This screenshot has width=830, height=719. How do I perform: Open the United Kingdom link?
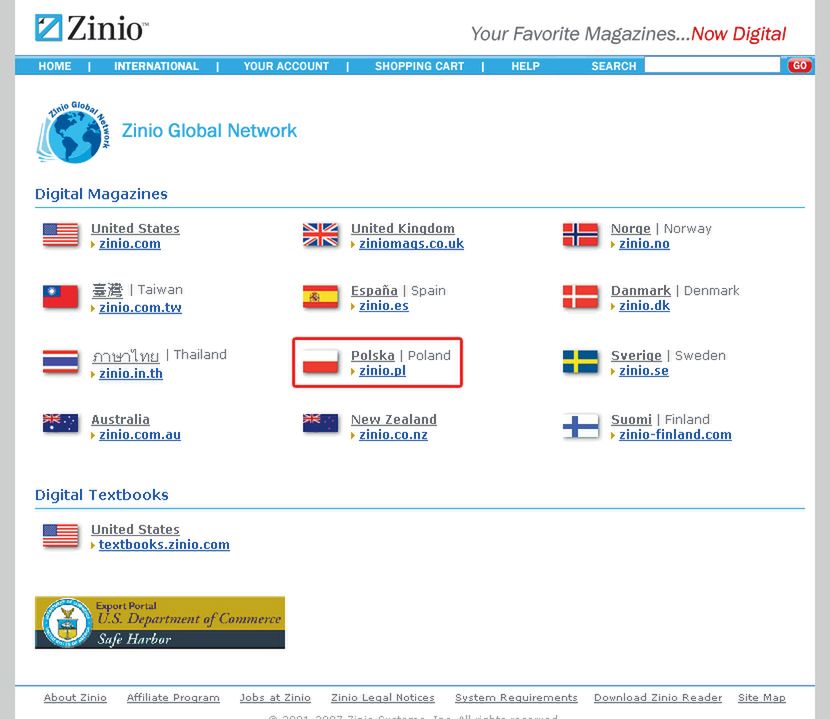tap(403, 228)
